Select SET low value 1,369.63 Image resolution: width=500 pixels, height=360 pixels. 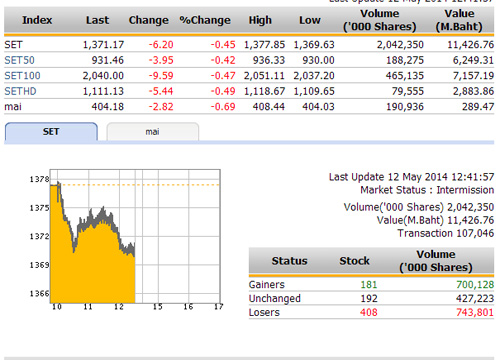click(x=314, y=45)
